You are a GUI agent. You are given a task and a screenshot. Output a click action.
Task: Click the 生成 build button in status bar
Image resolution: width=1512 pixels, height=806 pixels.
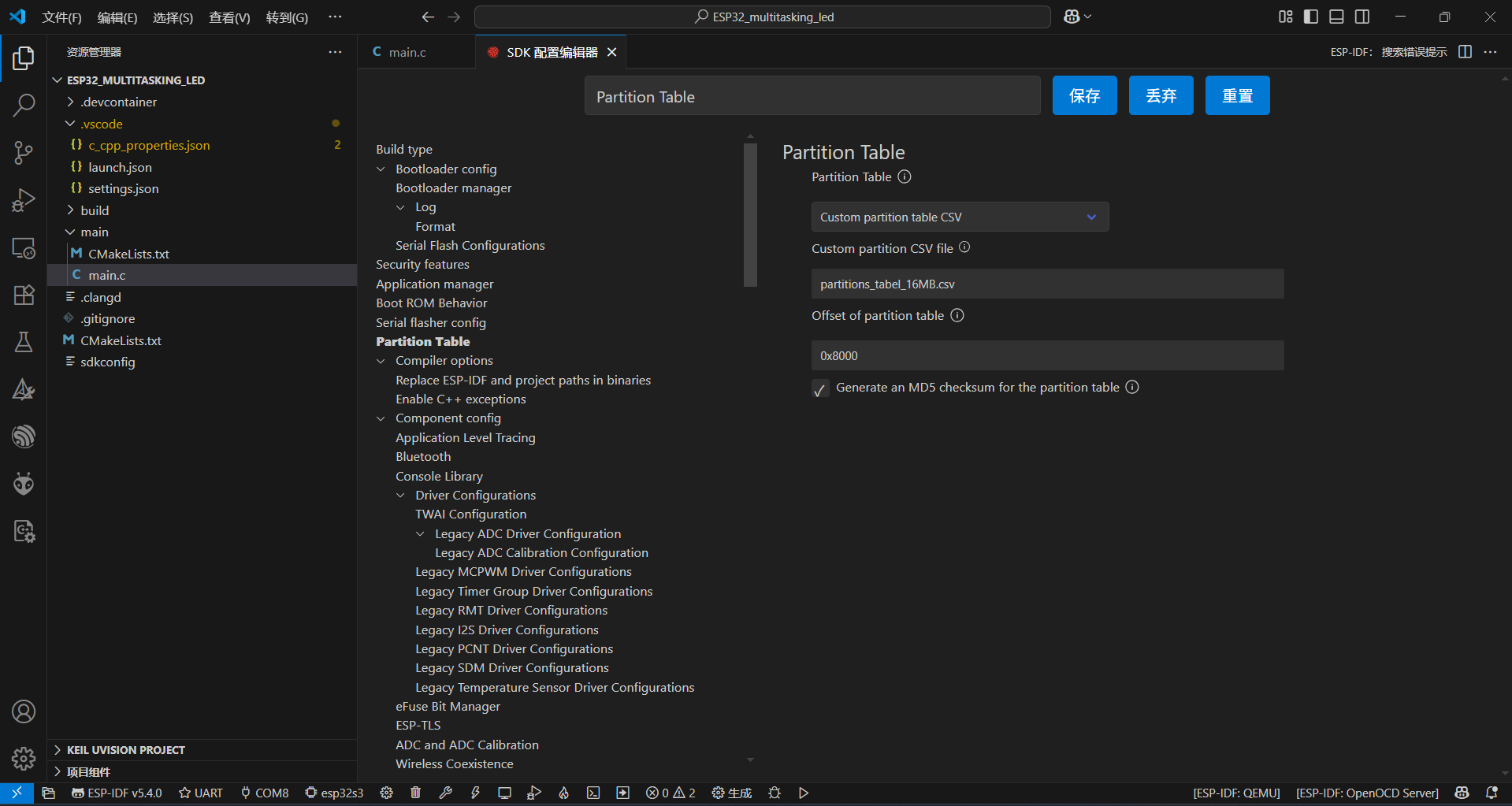click(x=732, y=793)
